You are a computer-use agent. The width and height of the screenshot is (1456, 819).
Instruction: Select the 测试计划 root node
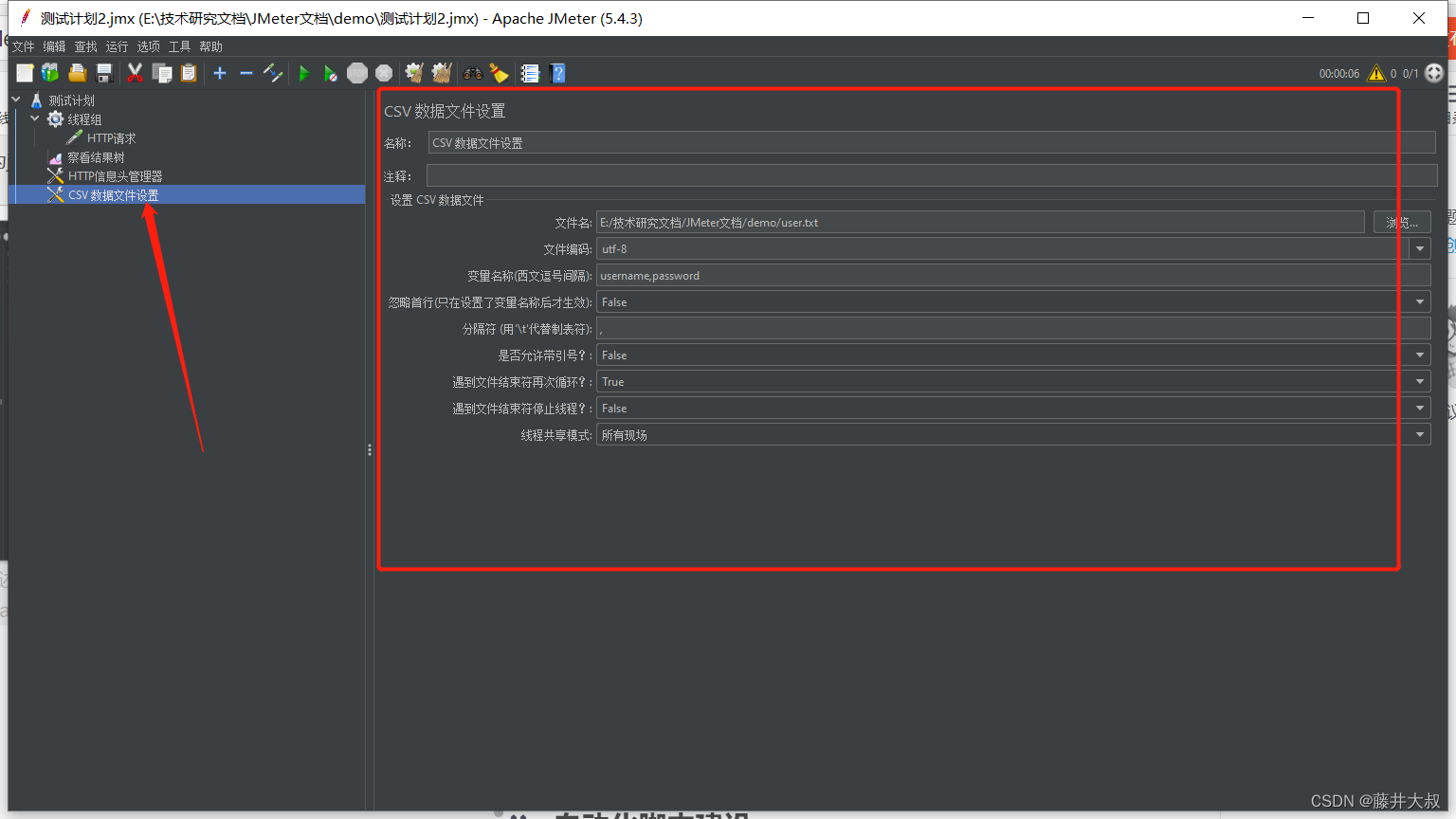(72, 100)
